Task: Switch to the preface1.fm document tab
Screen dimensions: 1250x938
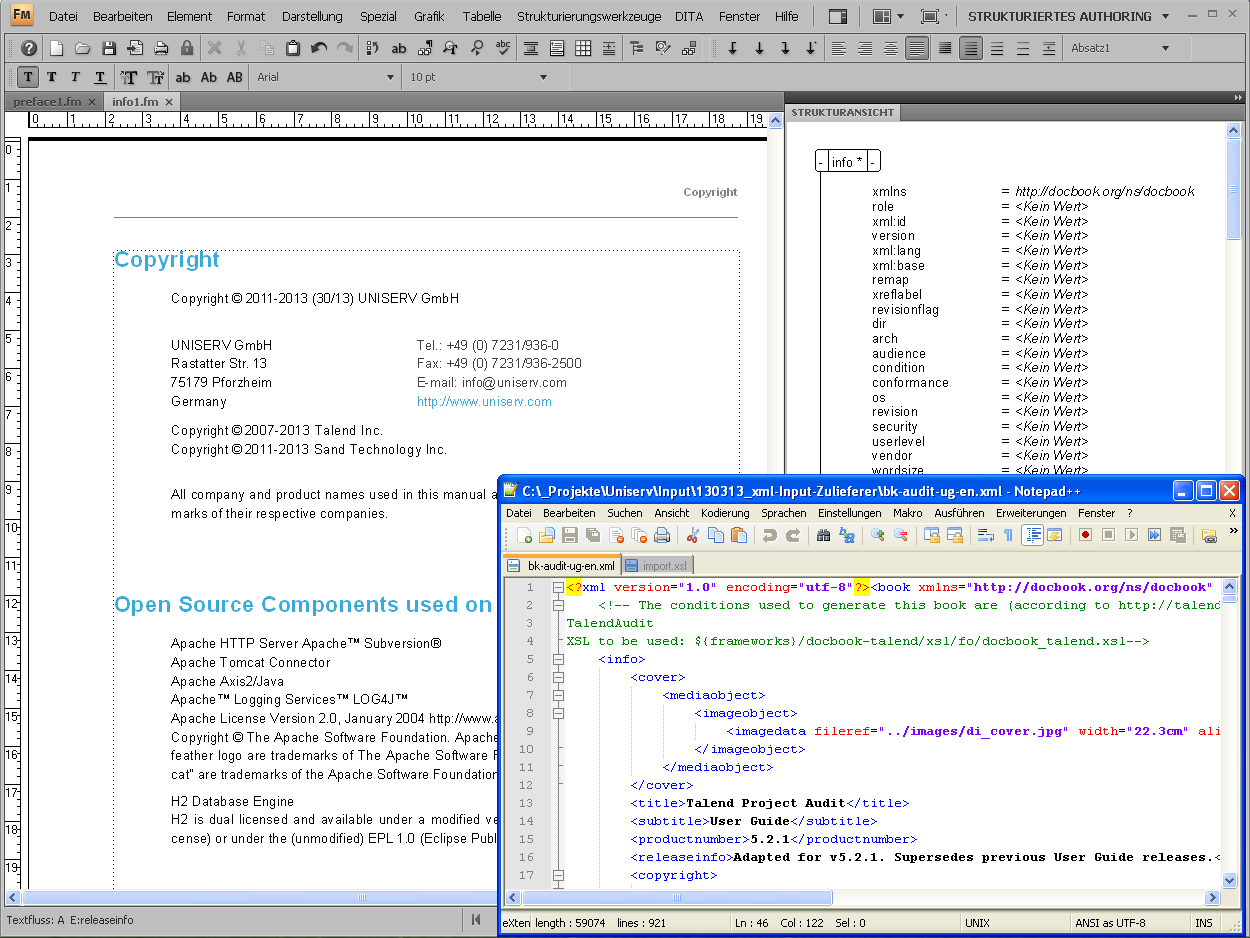Action: click(x=47, y=102)
